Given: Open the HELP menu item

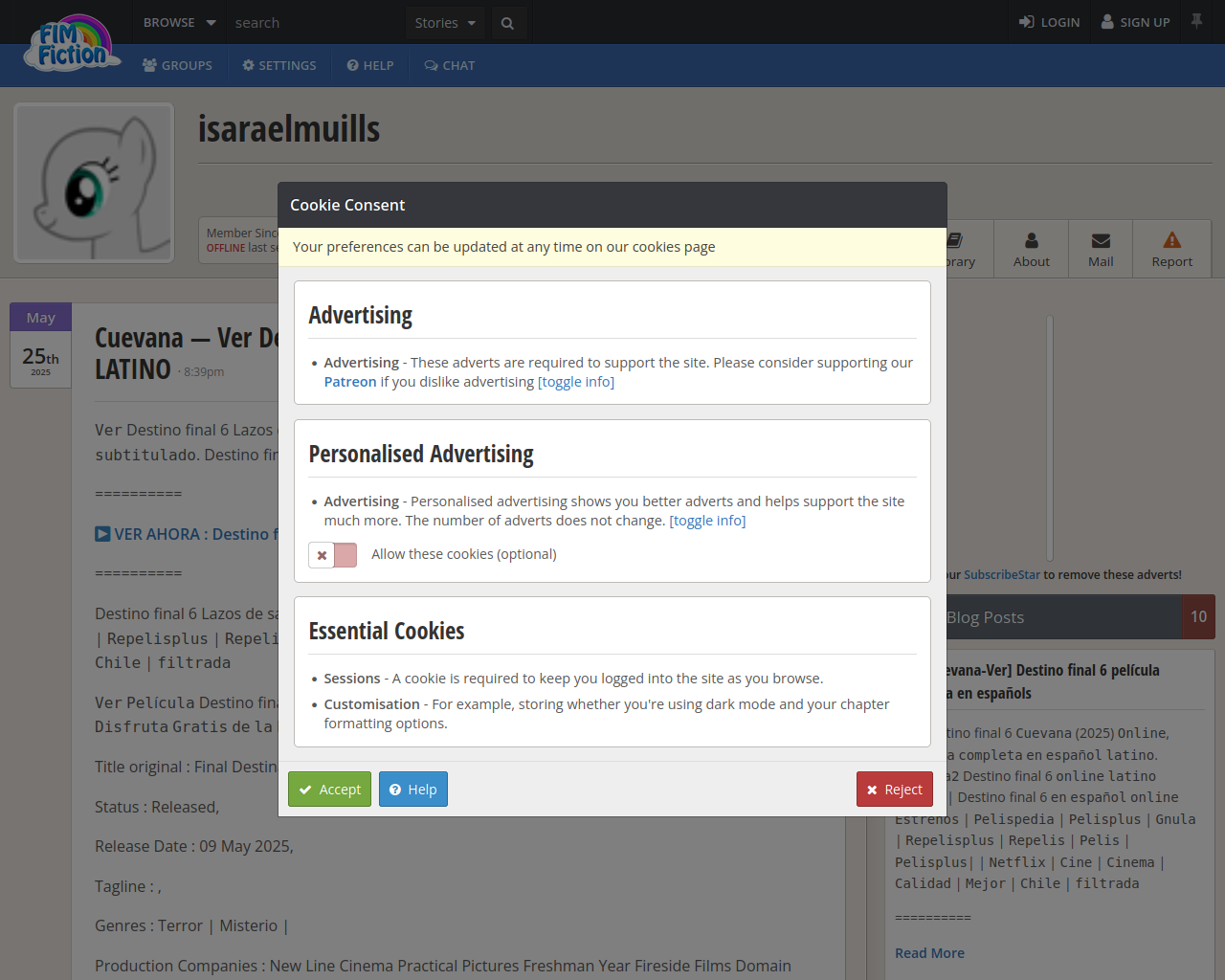Looking at the screenshot, I should 370,65.
